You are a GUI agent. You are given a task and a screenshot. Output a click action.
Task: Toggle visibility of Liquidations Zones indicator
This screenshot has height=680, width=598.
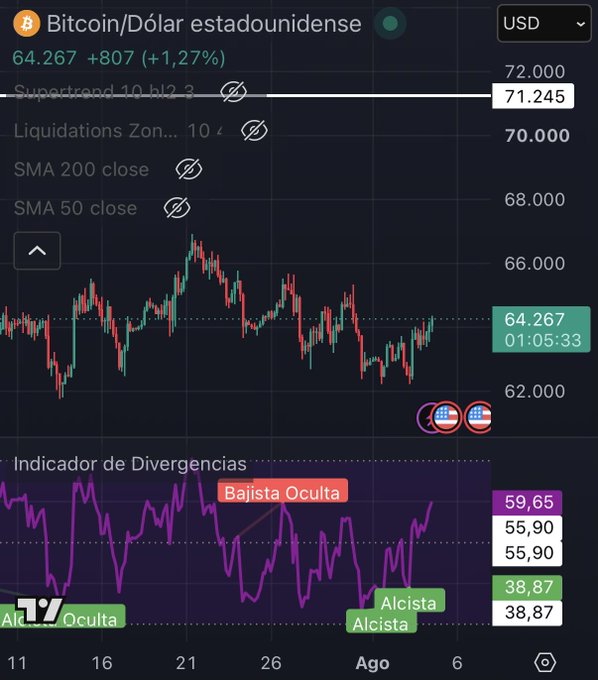(254, 131)
